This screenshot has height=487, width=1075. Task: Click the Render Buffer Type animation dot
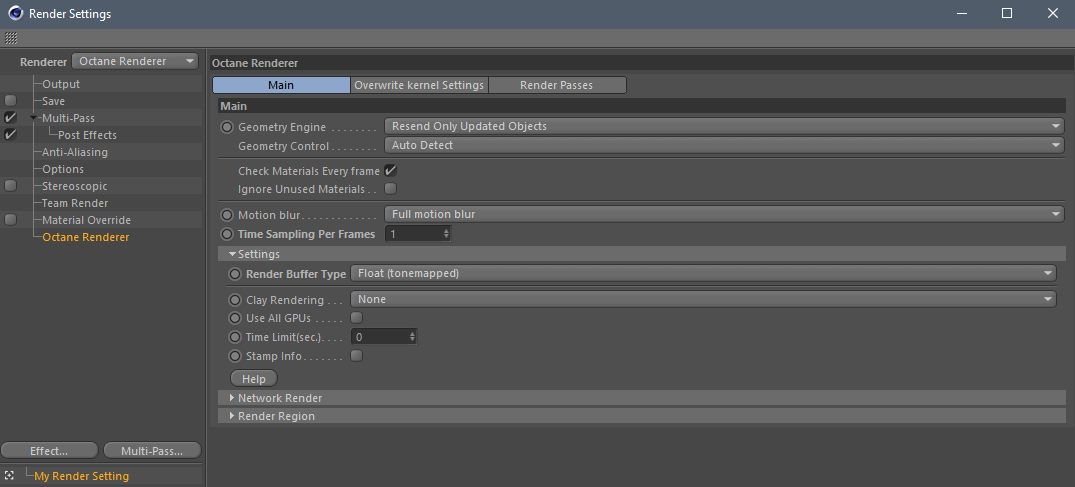[235, 274]
